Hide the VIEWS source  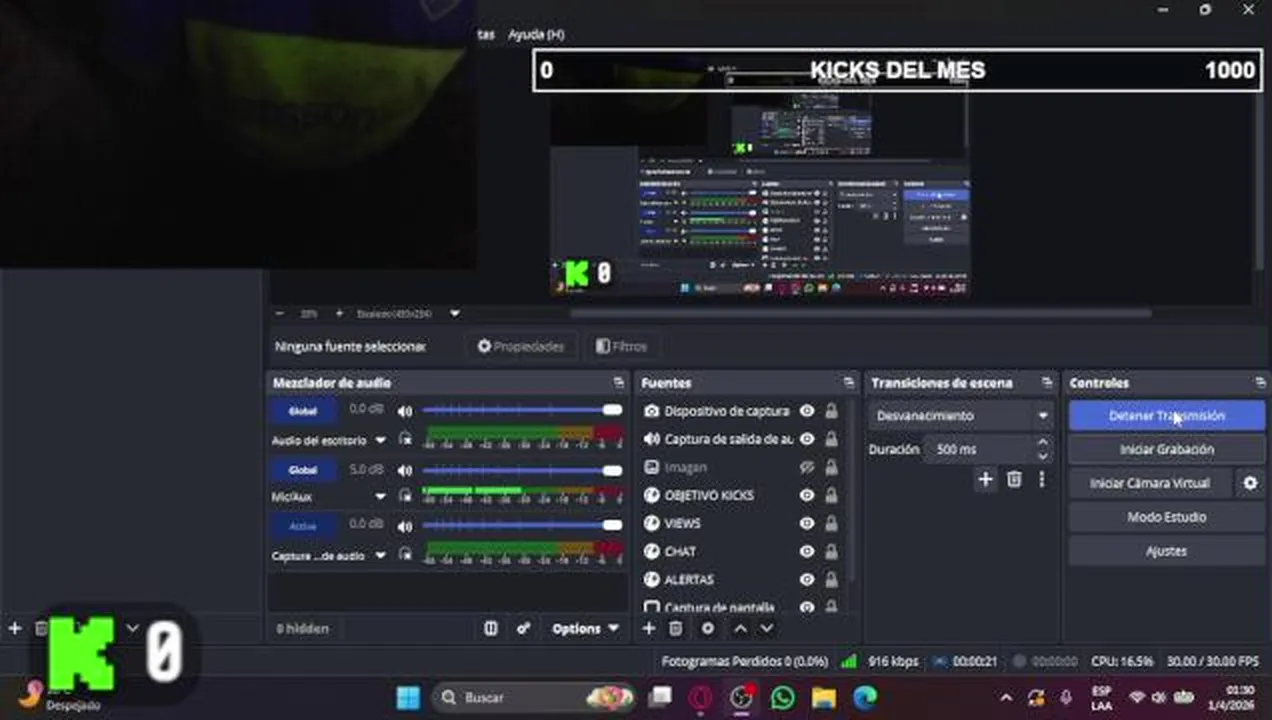[x=807, y=523]
